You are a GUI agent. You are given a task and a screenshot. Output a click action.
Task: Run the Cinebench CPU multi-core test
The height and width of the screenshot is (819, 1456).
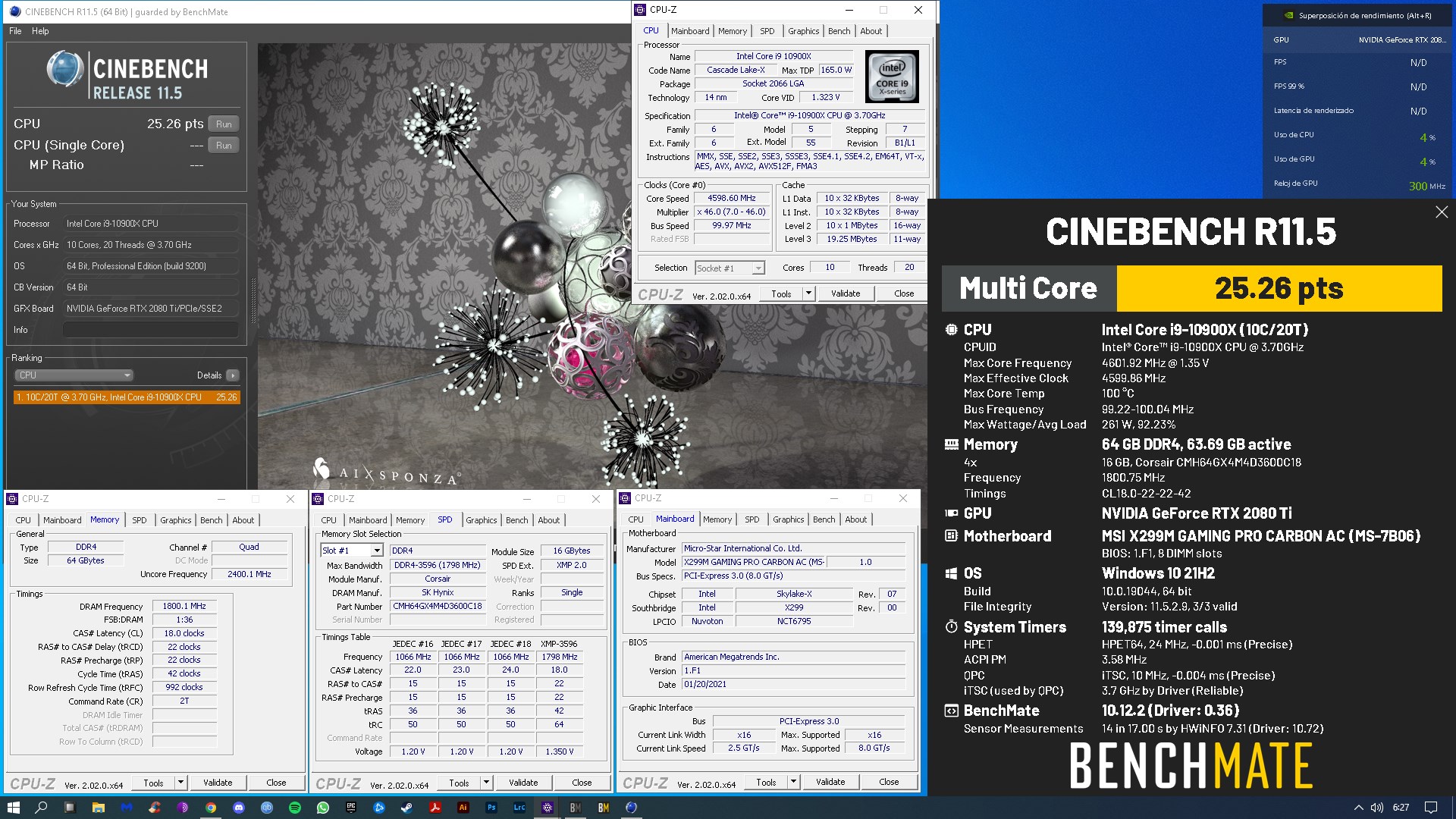click(x=224, y=124)
